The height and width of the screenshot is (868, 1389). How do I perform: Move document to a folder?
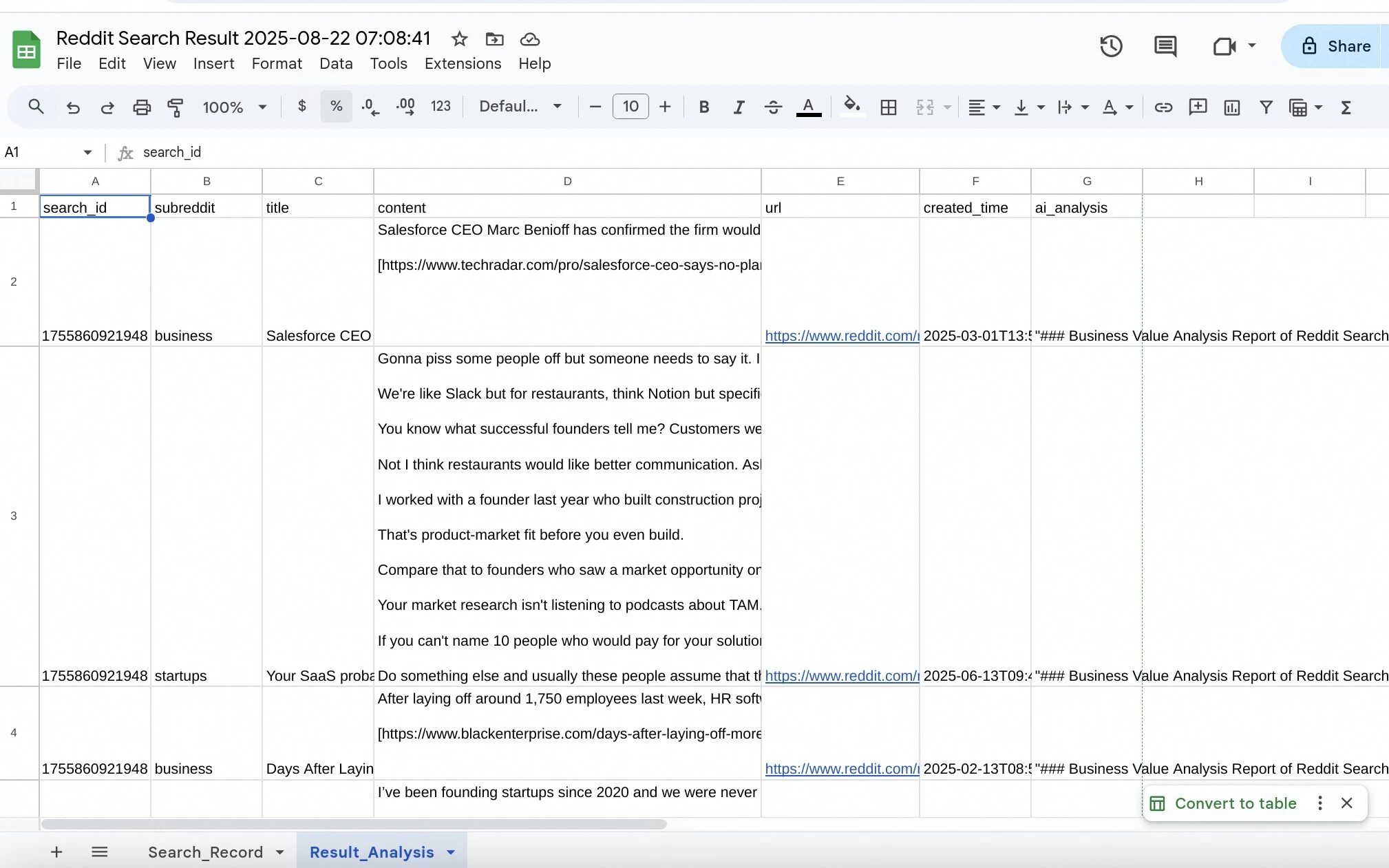tap(495, 39)
